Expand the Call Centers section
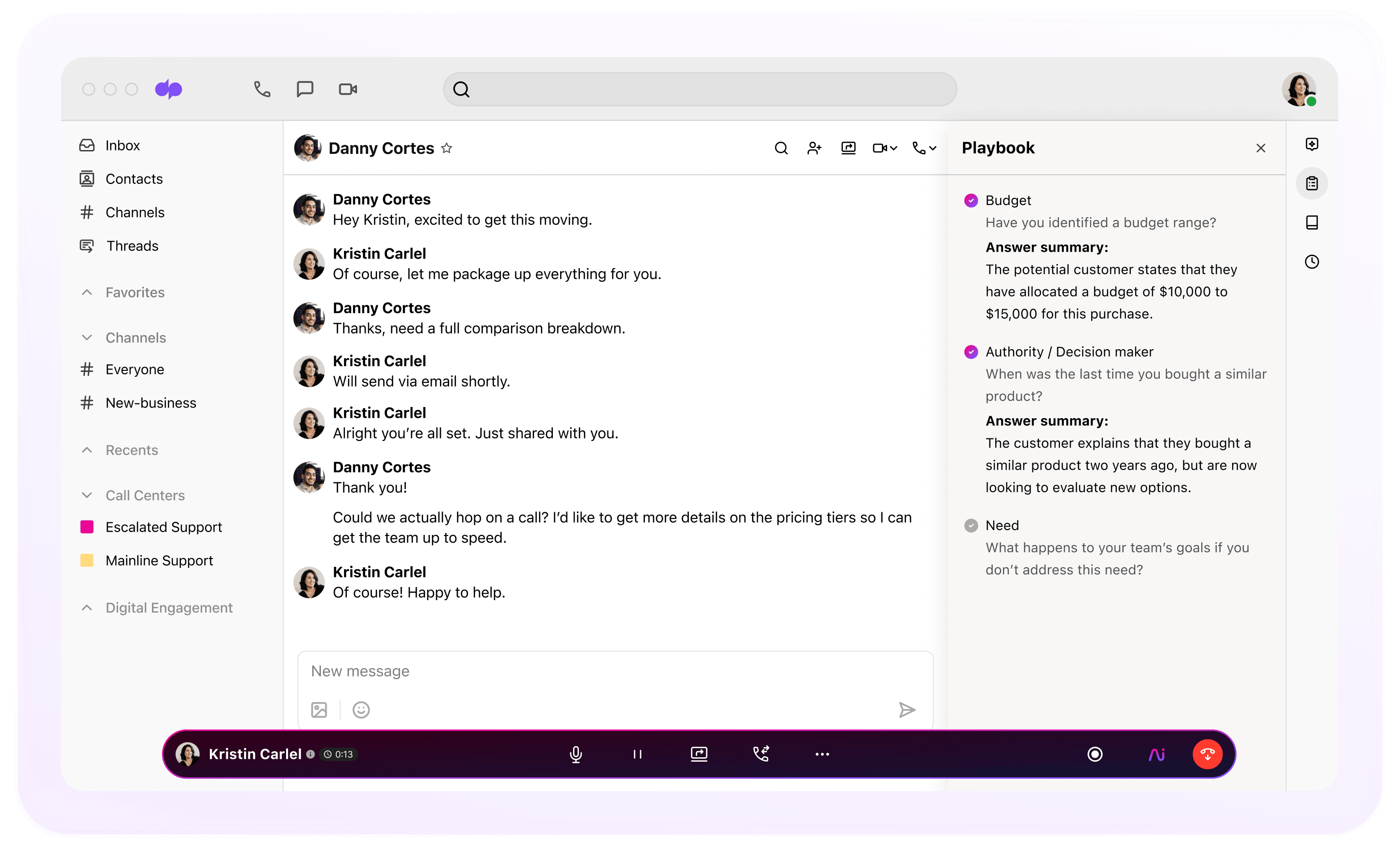The image size is (1400, 848). [88, 495]
